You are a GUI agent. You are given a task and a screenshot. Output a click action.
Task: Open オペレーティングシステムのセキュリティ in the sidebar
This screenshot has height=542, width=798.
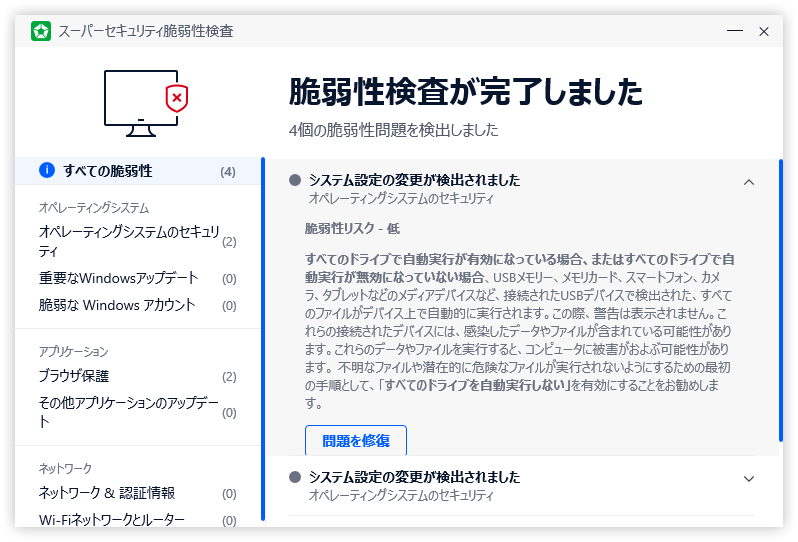(x=138, y=241)
